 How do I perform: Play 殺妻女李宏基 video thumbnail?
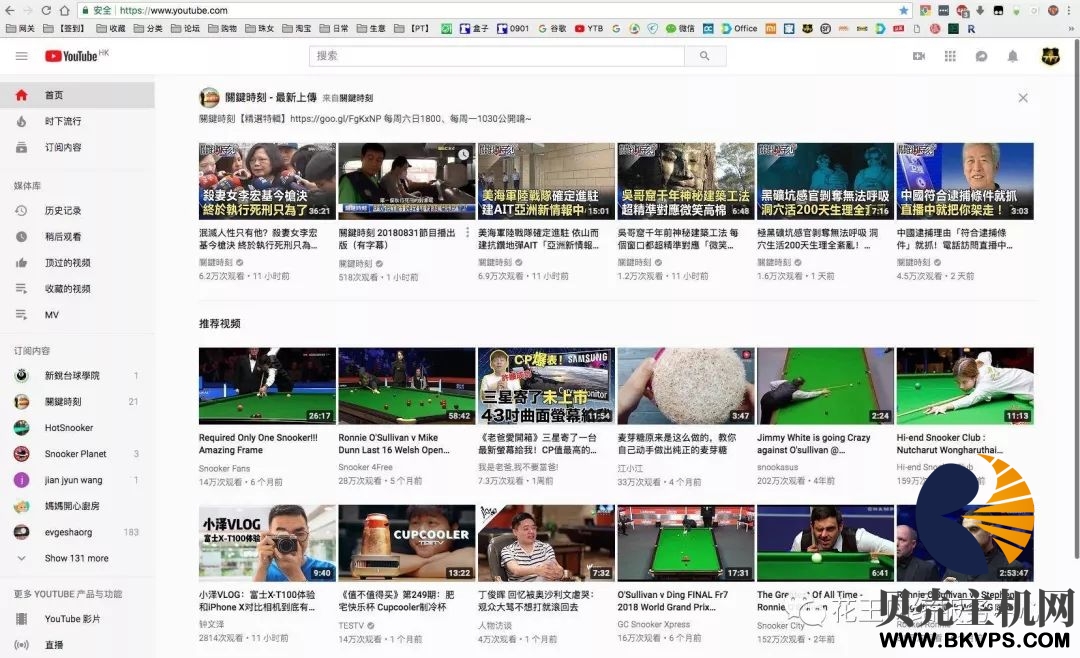[x=267, y=181]
